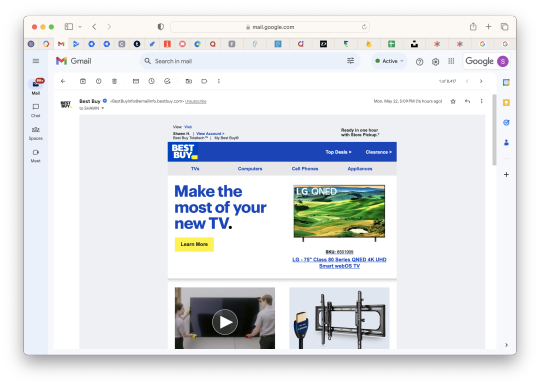This screenshot has width=540, height=386.
Task: Click the LG QNED TV image
Action: click(x=339, y=212)
